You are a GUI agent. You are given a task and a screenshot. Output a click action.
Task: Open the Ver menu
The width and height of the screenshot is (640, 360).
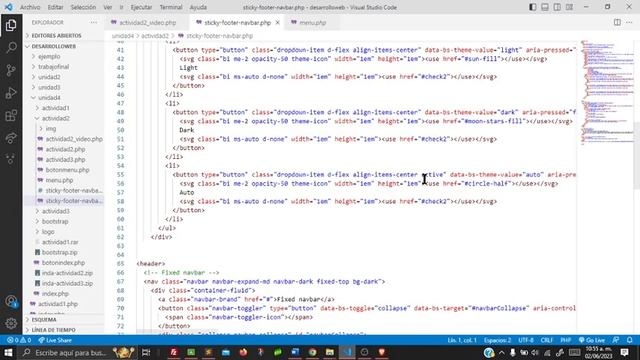click(x=107, y=7)
